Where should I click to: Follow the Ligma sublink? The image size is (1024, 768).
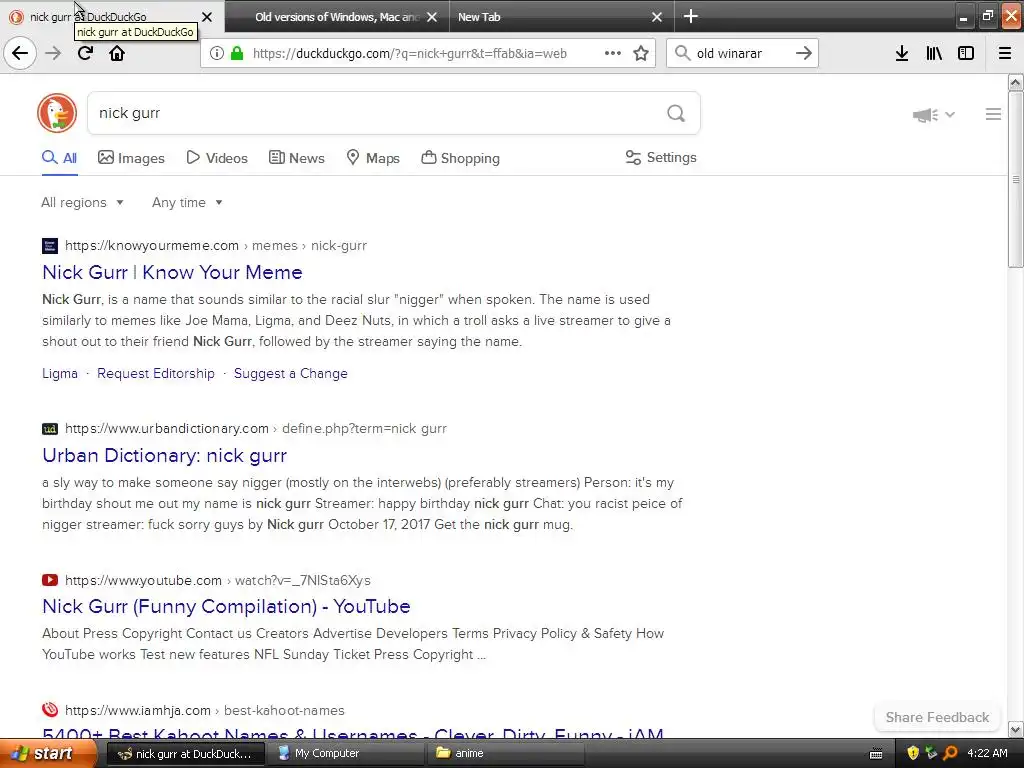[x=60, y=374]
